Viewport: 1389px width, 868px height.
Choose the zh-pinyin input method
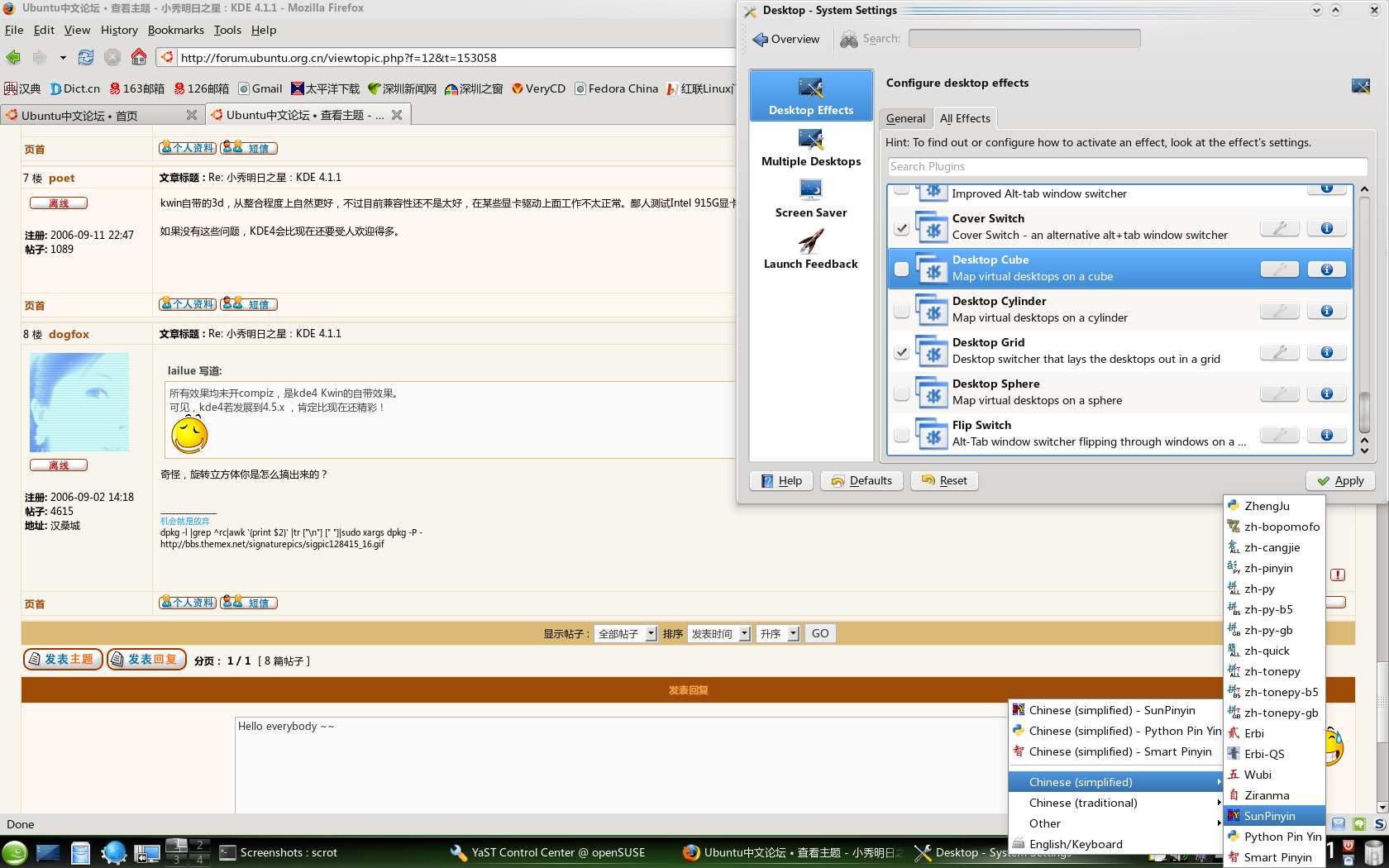[x=1274, y=568]
